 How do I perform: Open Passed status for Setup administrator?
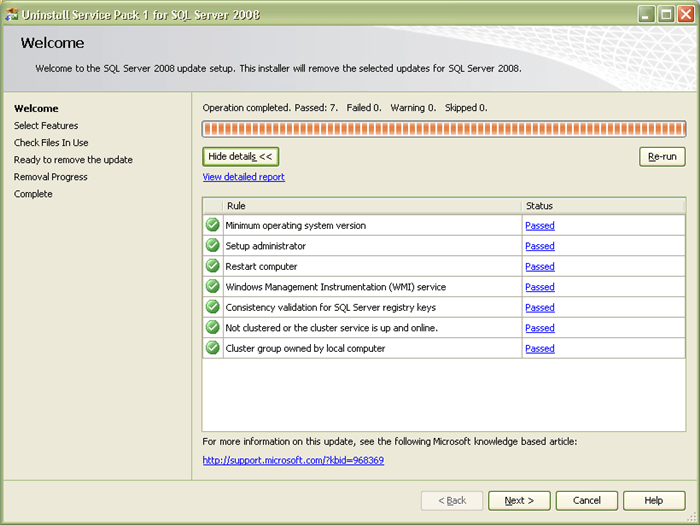pos(540,246)
